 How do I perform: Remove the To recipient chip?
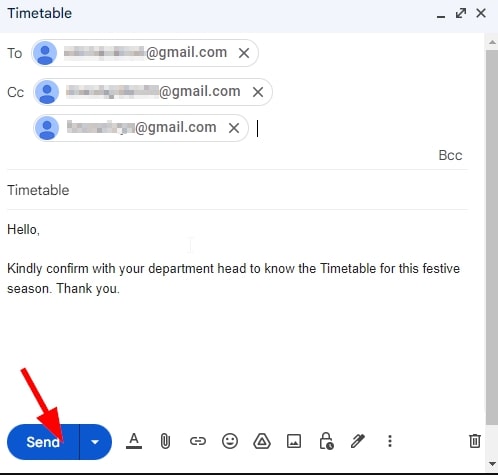tap(244, 53)
